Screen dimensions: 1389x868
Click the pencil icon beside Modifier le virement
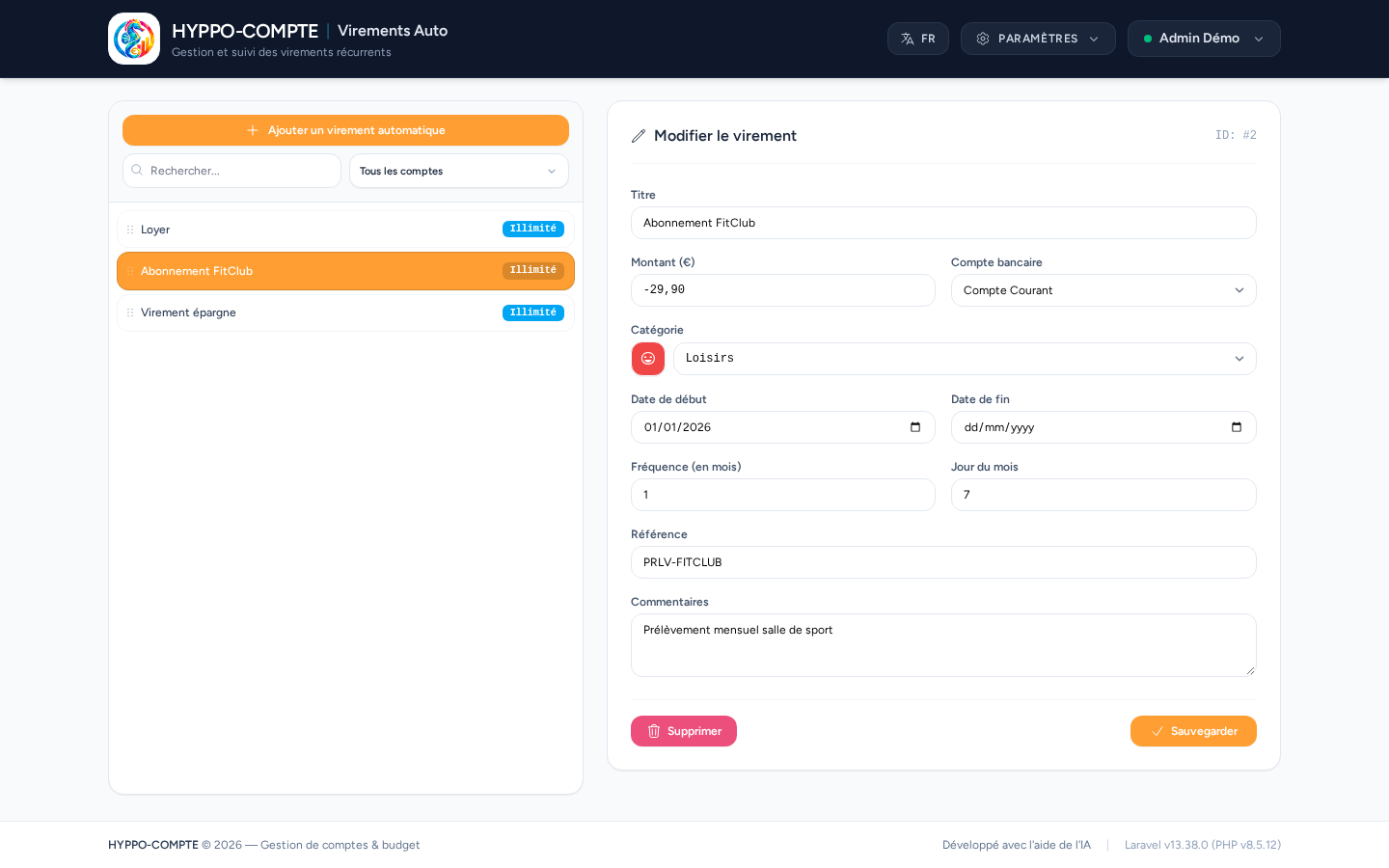[x=639, y=136]
